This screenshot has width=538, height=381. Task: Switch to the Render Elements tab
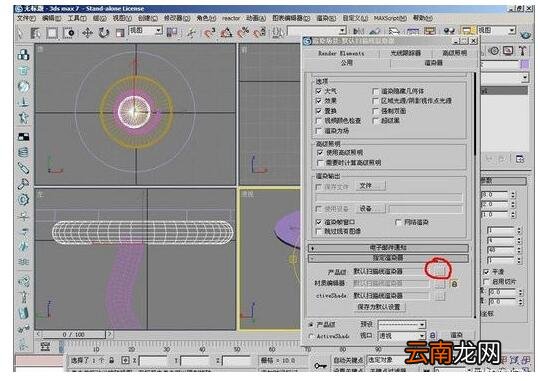click(341, 53)
